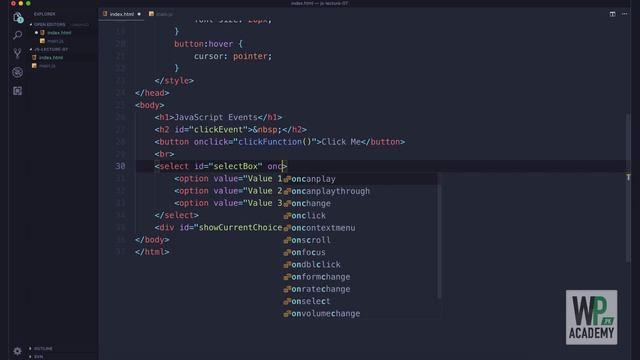The width and height of the screenshot is (640, 360).
Task: Click the unsaved dot on index.html tab
Action: (139, 14)
